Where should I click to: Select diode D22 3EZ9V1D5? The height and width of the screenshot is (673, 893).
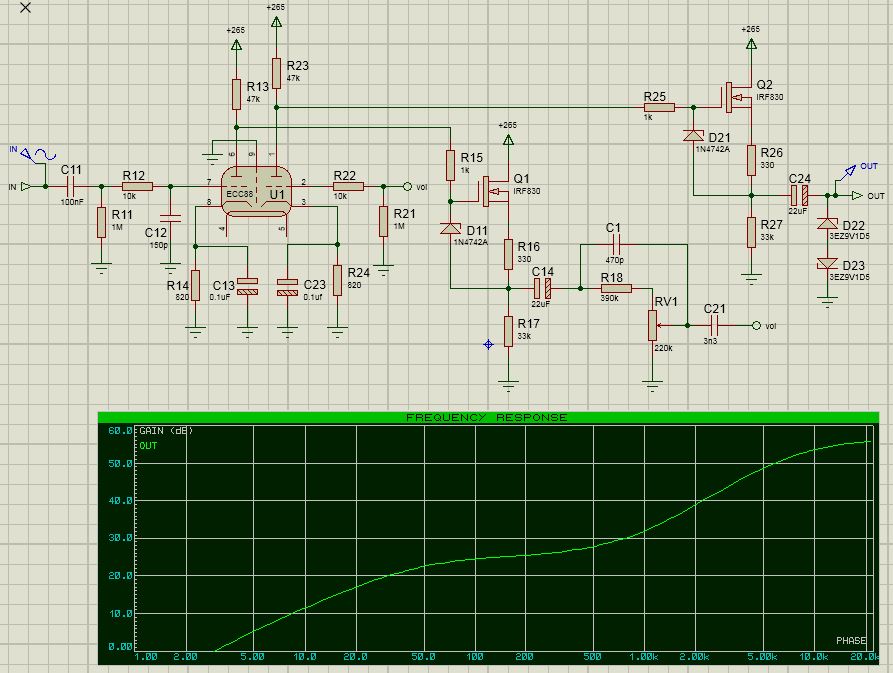828,223
